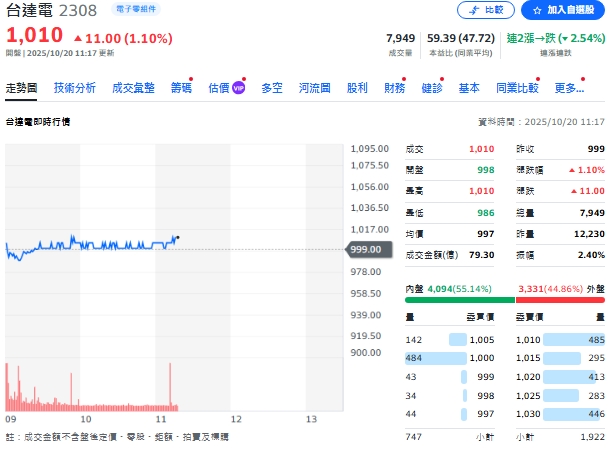Open the 籌碼 tab

(181, 88)
